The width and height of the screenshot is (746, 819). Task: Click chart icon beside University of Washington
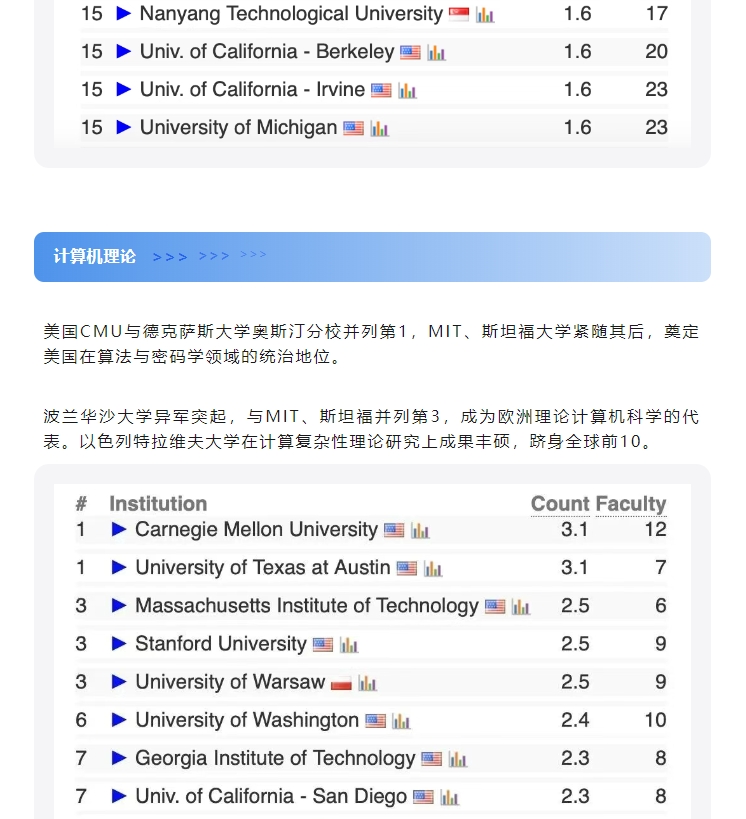[401, 721]
